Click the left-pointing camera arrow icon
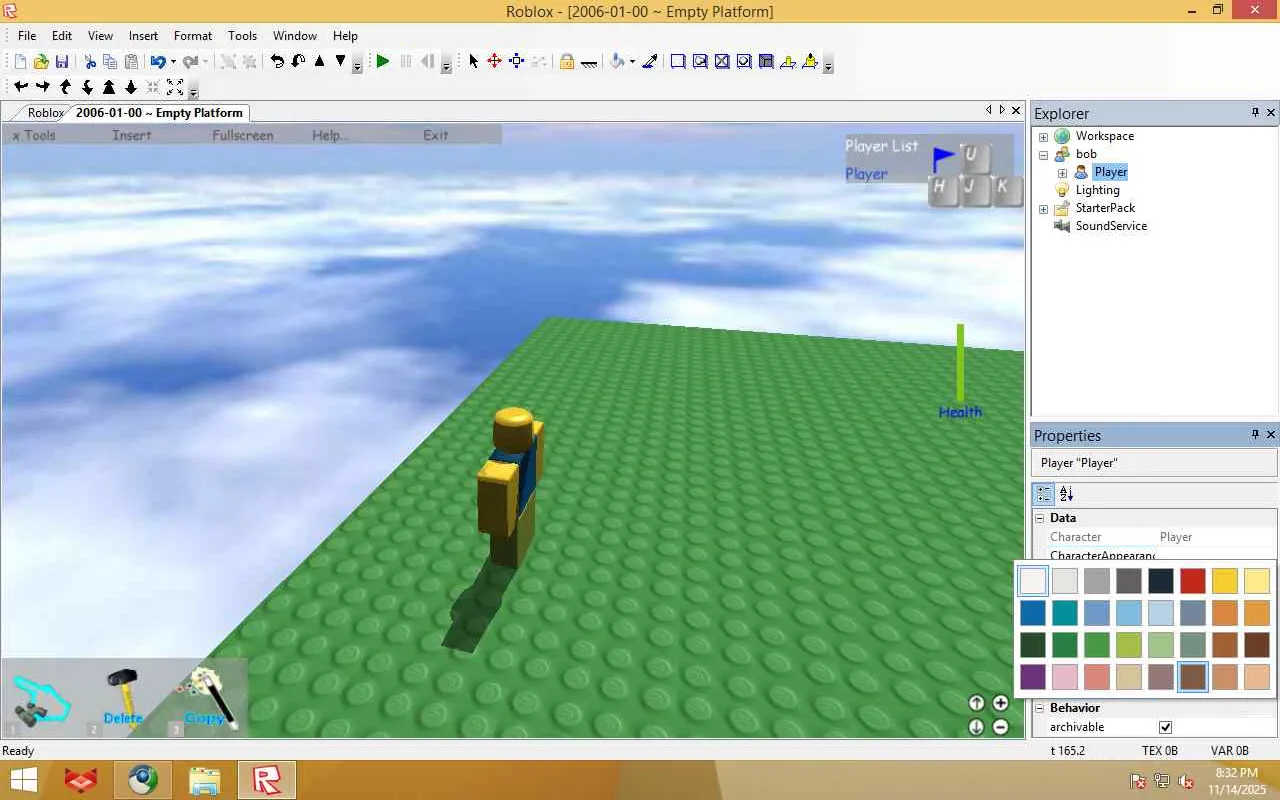 21,87
